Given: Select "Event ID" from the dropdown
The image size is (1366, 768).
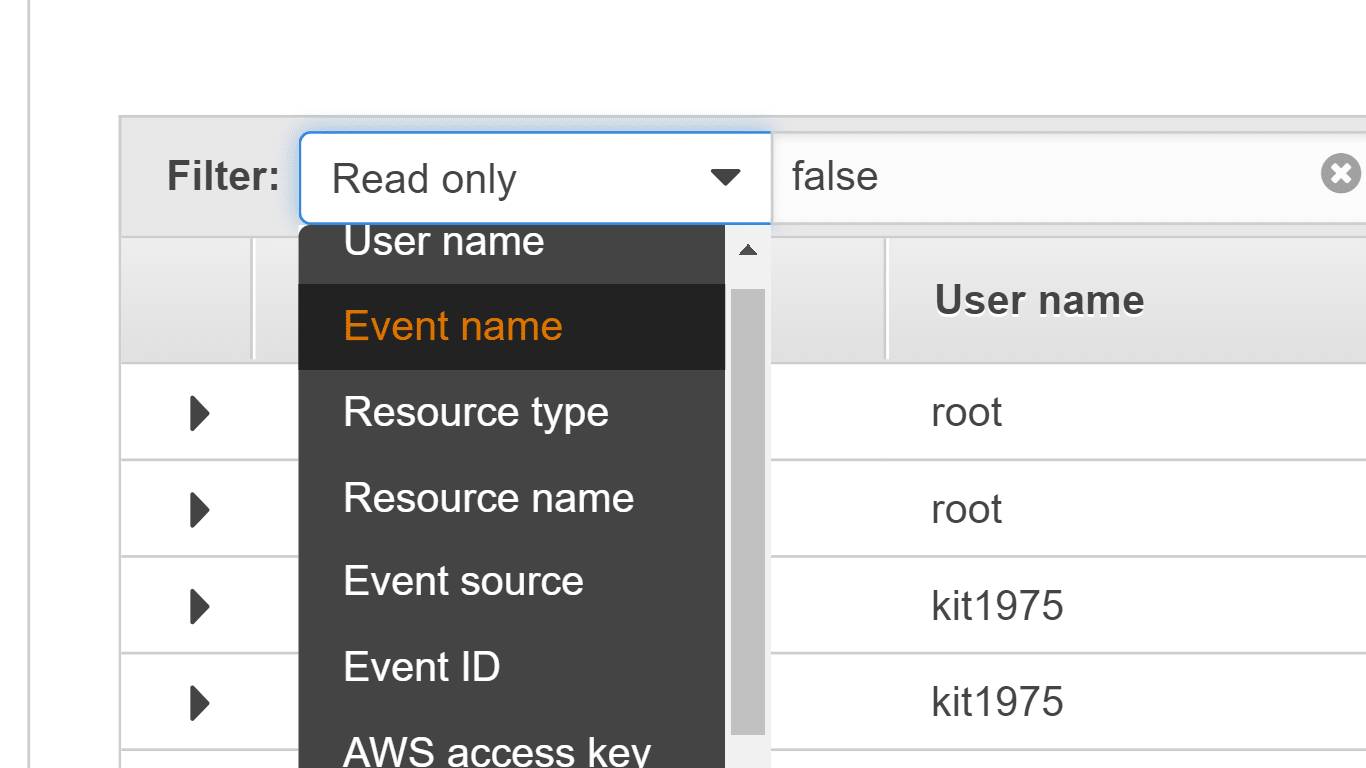Looking at the screenshot, I should [421, 666].
